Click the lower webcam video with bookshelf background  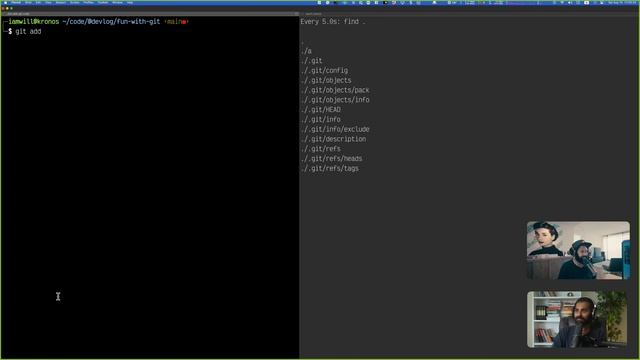click(577, 319)
